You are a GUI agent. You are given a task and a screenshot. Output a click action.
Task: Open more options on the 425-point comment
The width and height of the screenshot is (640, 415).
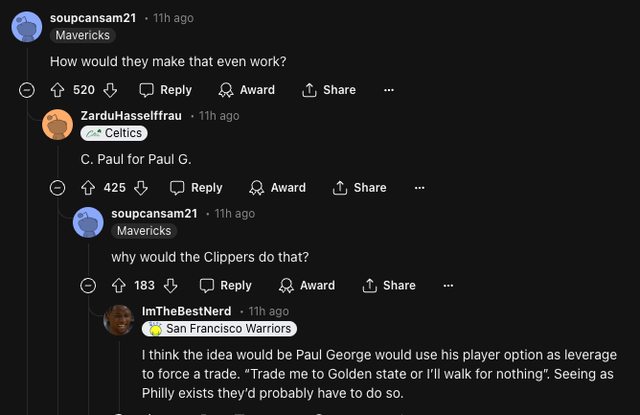[420, 188]
